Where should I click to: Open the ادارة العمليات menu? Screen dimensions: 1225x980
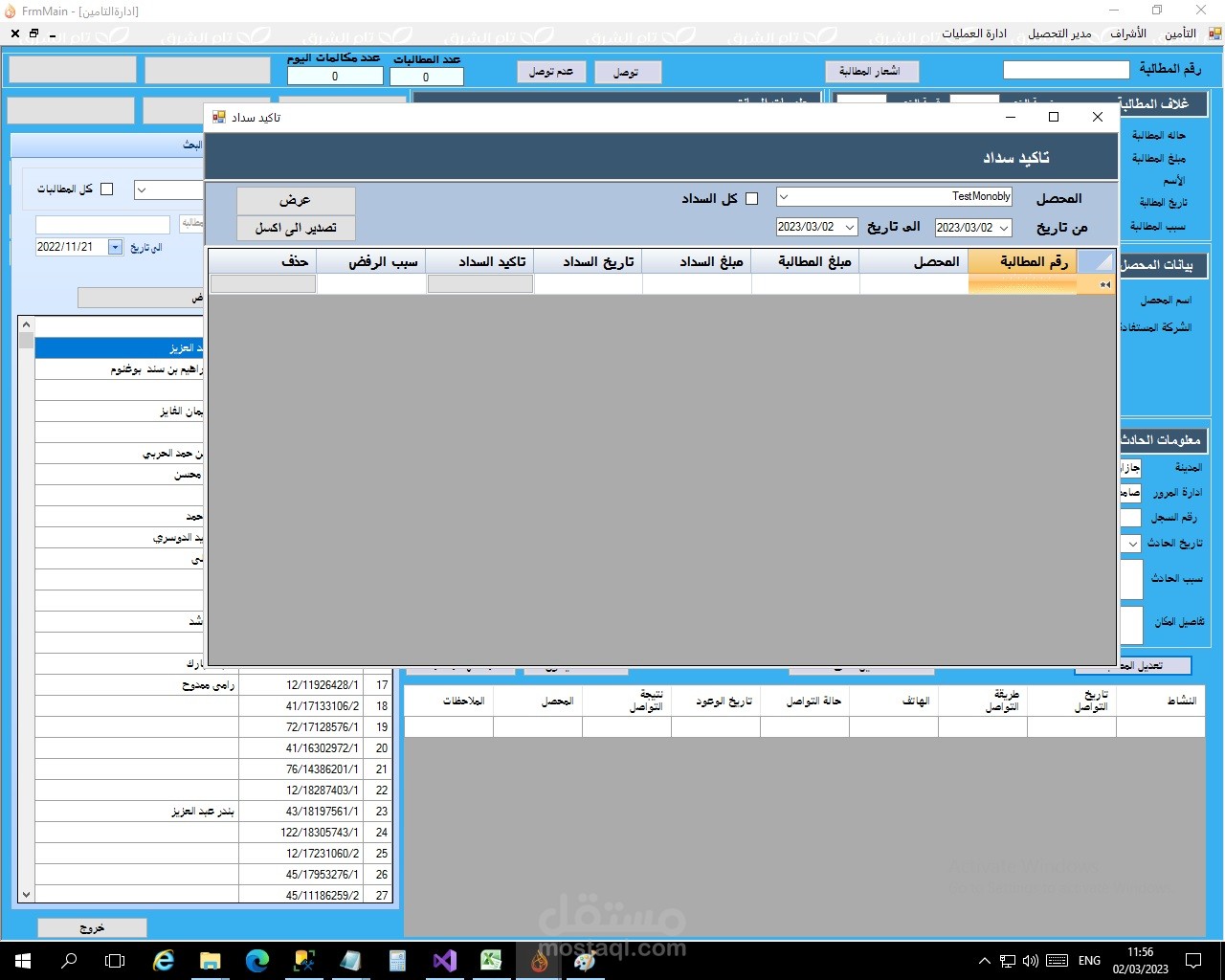(973, 33)
